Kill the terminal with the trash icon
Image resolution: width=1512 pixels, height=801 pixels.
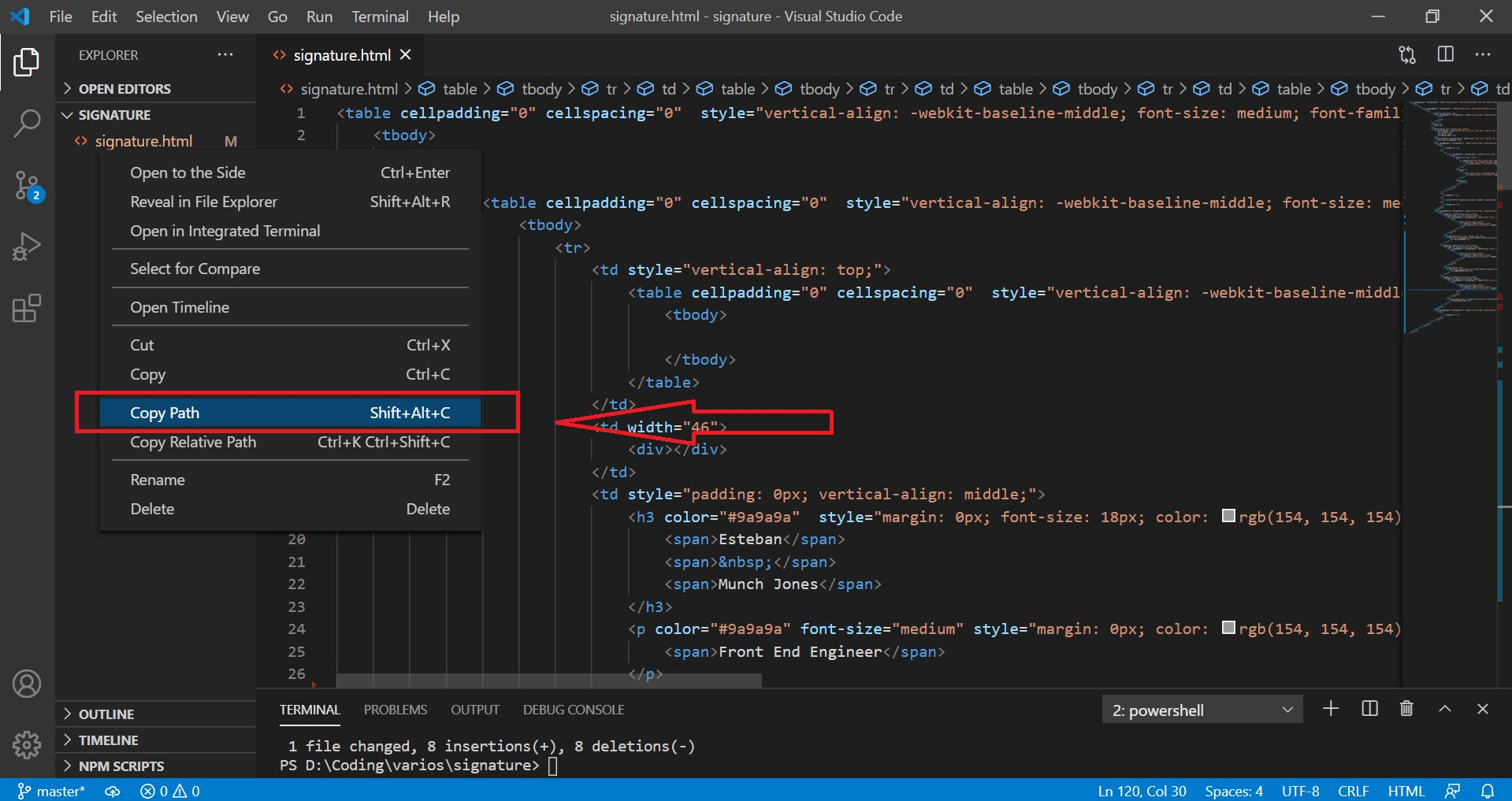click(x=1406, y=708)
